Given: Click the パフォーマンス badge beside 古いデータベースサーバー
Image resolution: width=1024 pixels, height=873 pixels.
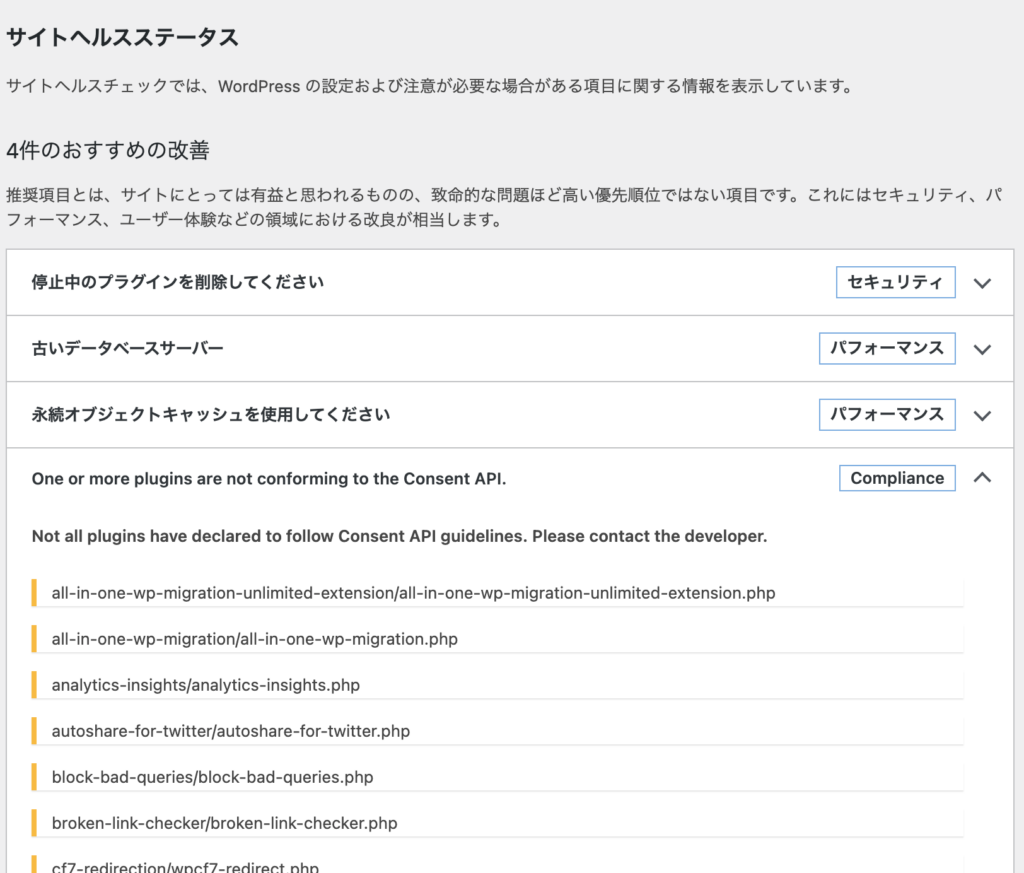Looking at the screenshot, I should (x=887, y=348).
